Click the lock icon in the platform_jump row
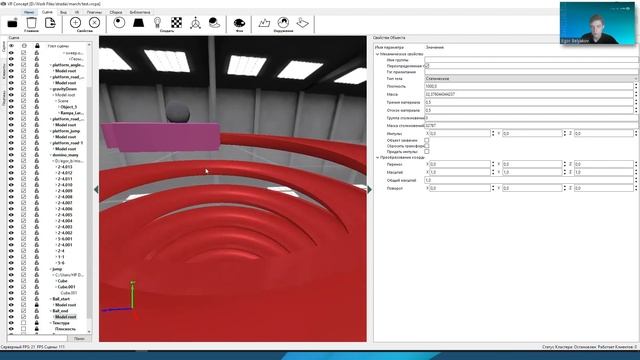 tap(37, 131)
